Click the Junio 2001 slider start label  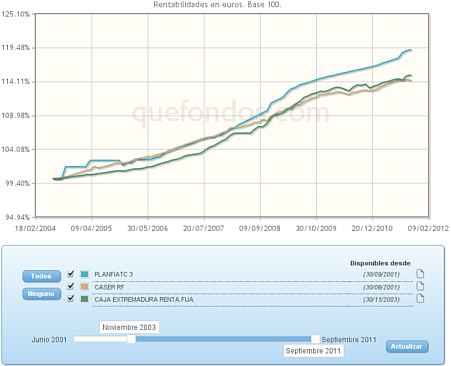click(x=49, y=340)
